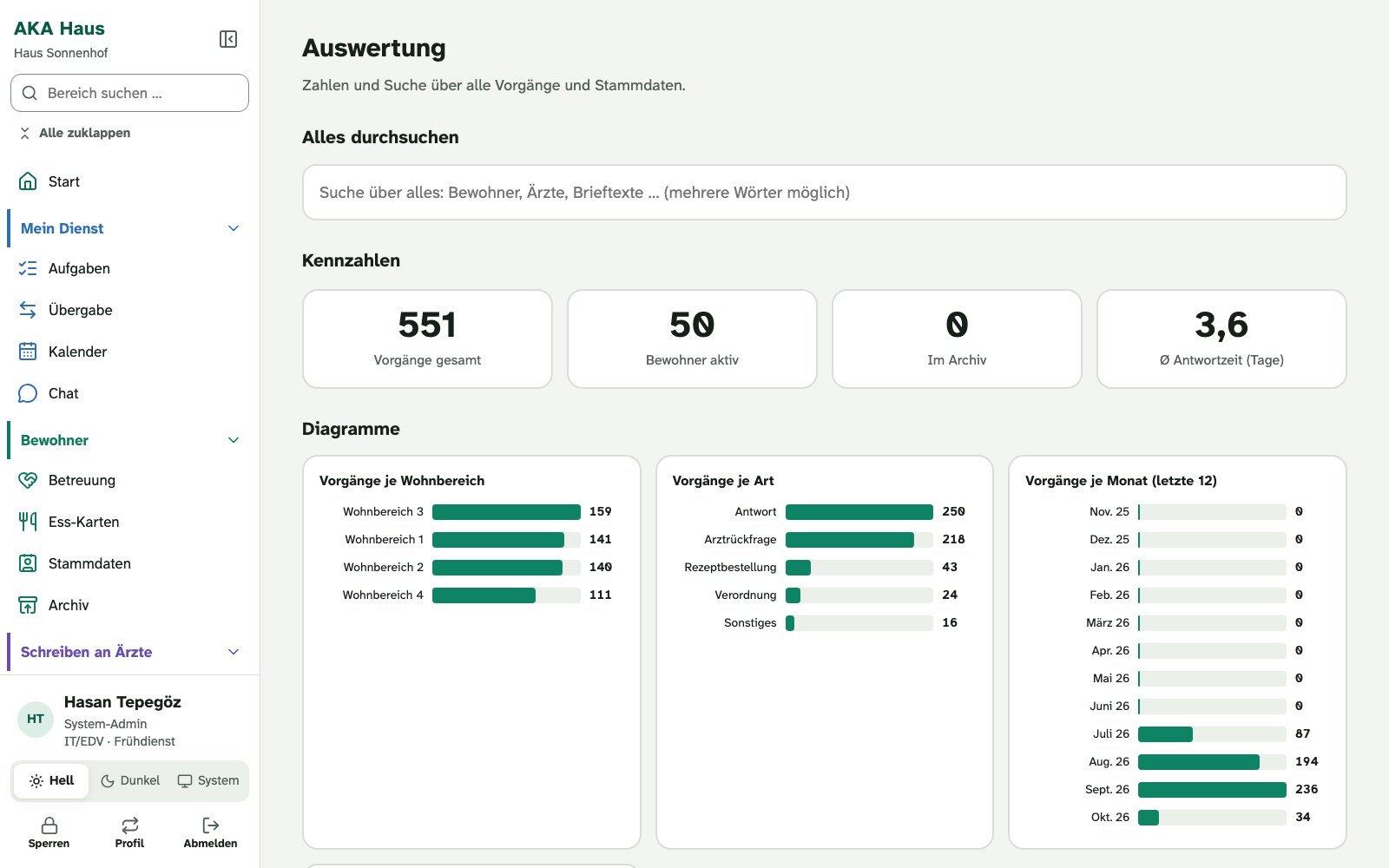Click the collapse-all arrows icon

pos(25,133)
